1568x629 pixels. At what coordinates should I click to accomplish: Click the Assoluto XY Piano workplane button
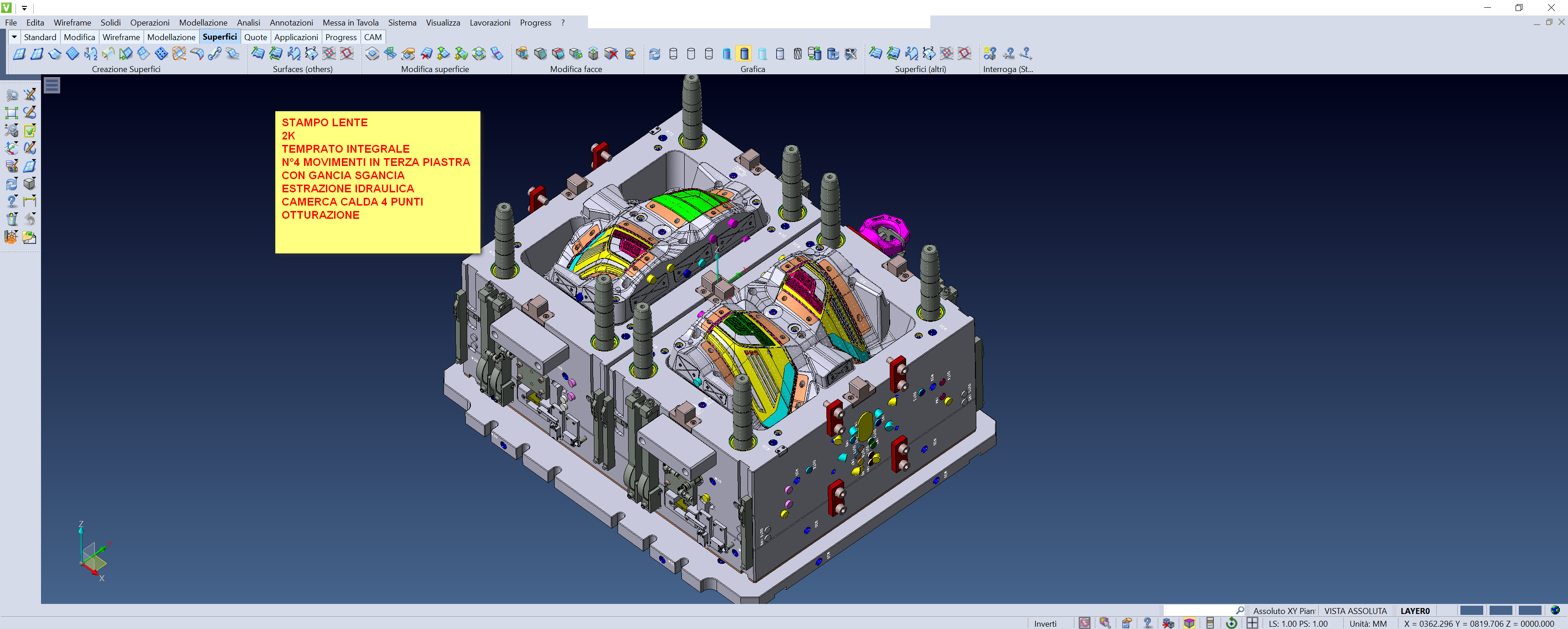click(x=1284, y=611)
